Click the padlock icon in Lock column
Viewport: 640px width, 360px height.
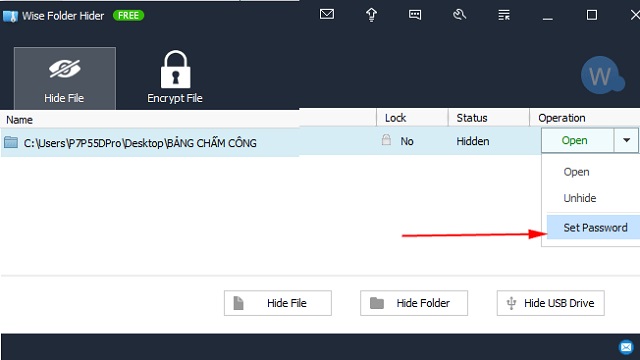pyautogui.click(x=386, y=140)
